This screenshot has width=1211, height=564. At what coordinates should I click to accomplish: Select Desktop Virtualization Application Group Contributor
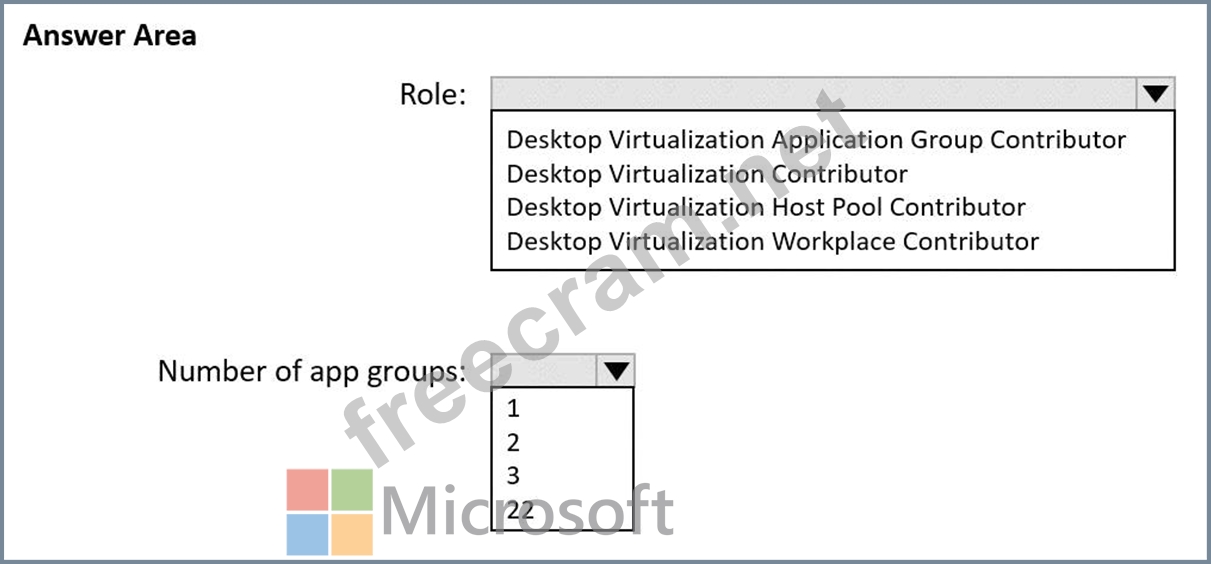click(816, 140)
